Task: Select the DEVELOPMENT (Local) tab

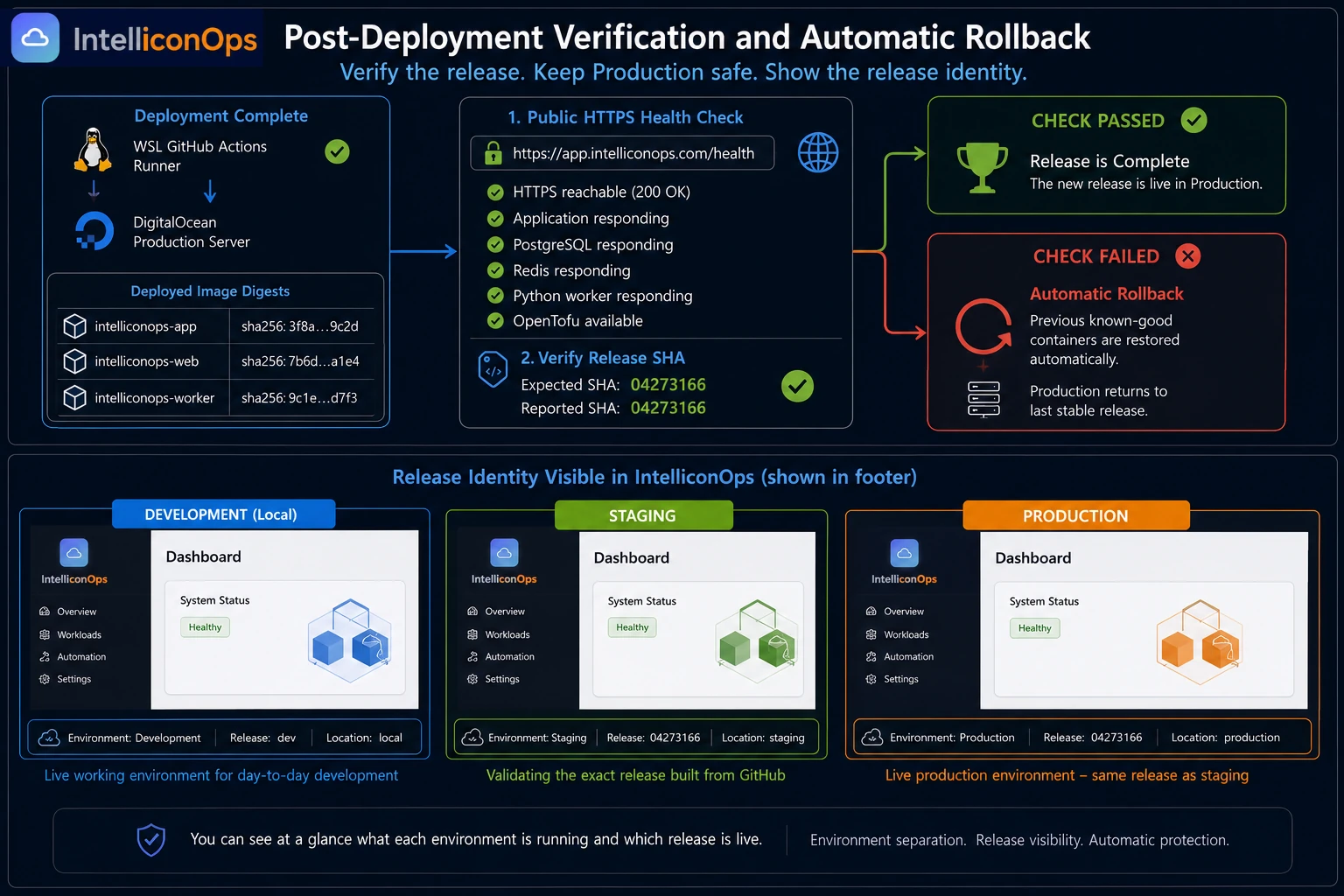Action: [x=223, y=514]
